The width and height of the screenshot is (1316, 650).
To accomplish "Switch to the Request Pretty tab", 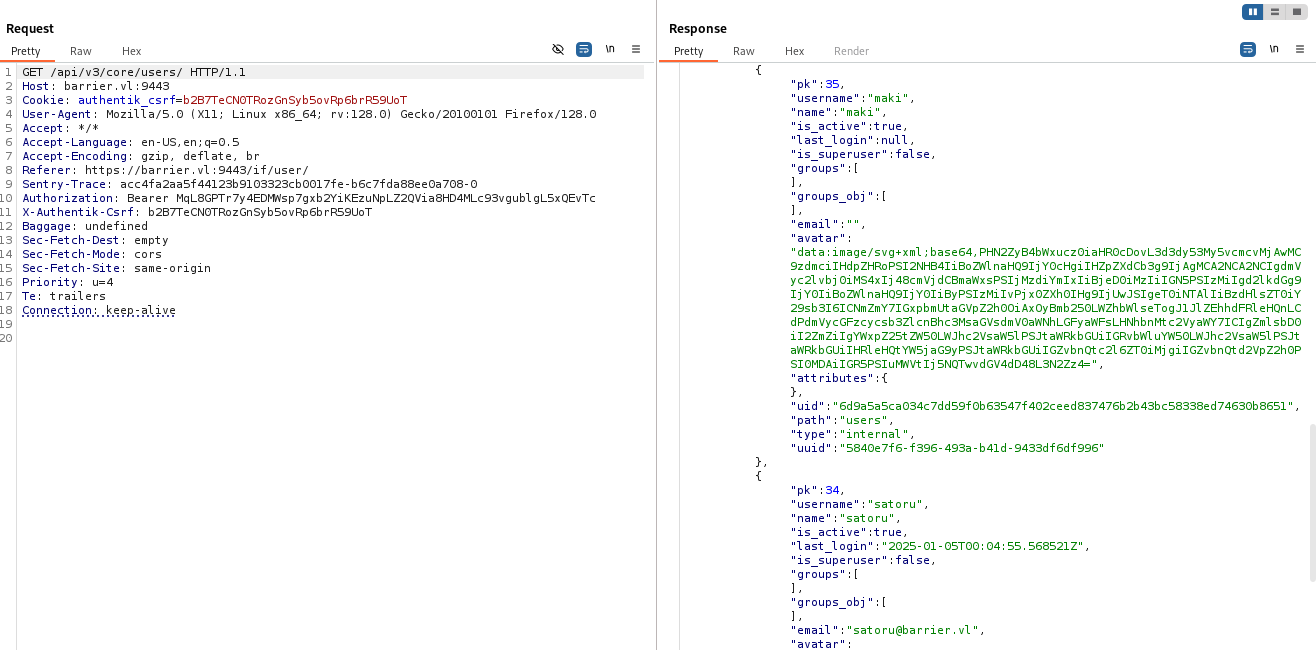I will pyautogui.click(x=26, y=51).
